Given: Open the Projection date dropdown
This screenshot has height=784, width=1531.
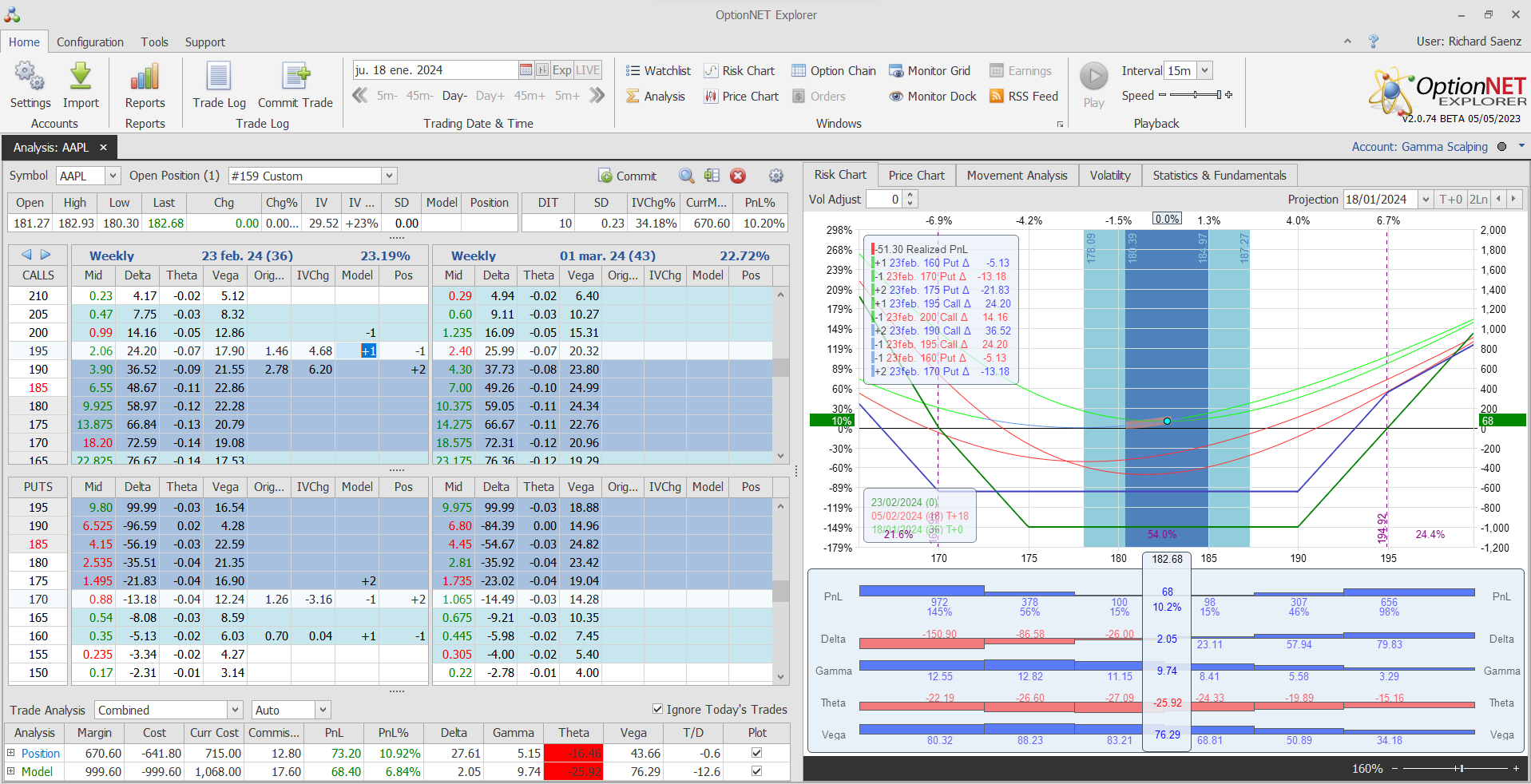Looking at the screenshot, I should pos(1426,200).
